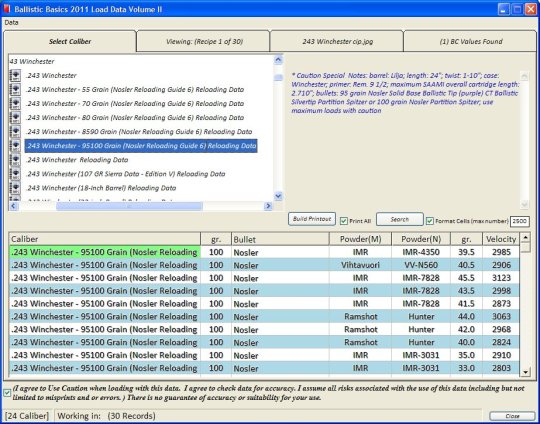
Task: Select '.243 Winchester (18-inch Barrel)' entry
Action: pyautogui.click(x=101, y=188)
